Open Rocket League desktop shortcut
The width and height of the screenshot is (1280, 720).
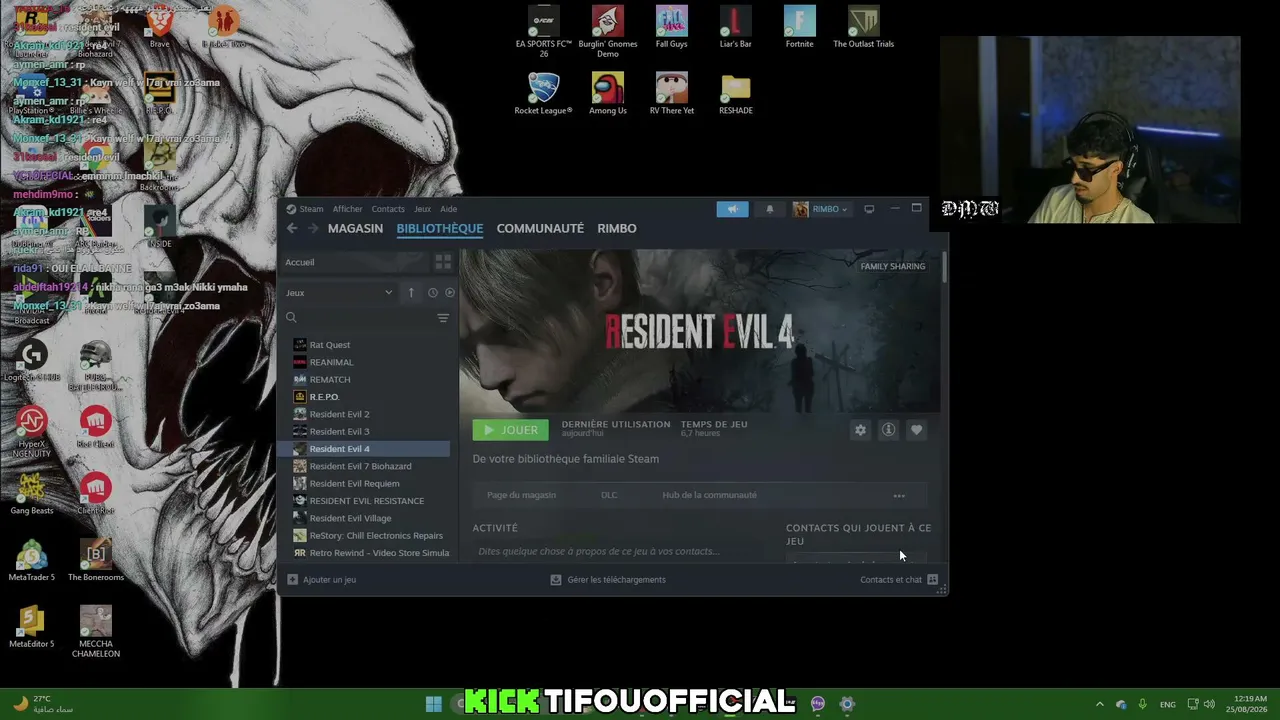pos(544,94)
